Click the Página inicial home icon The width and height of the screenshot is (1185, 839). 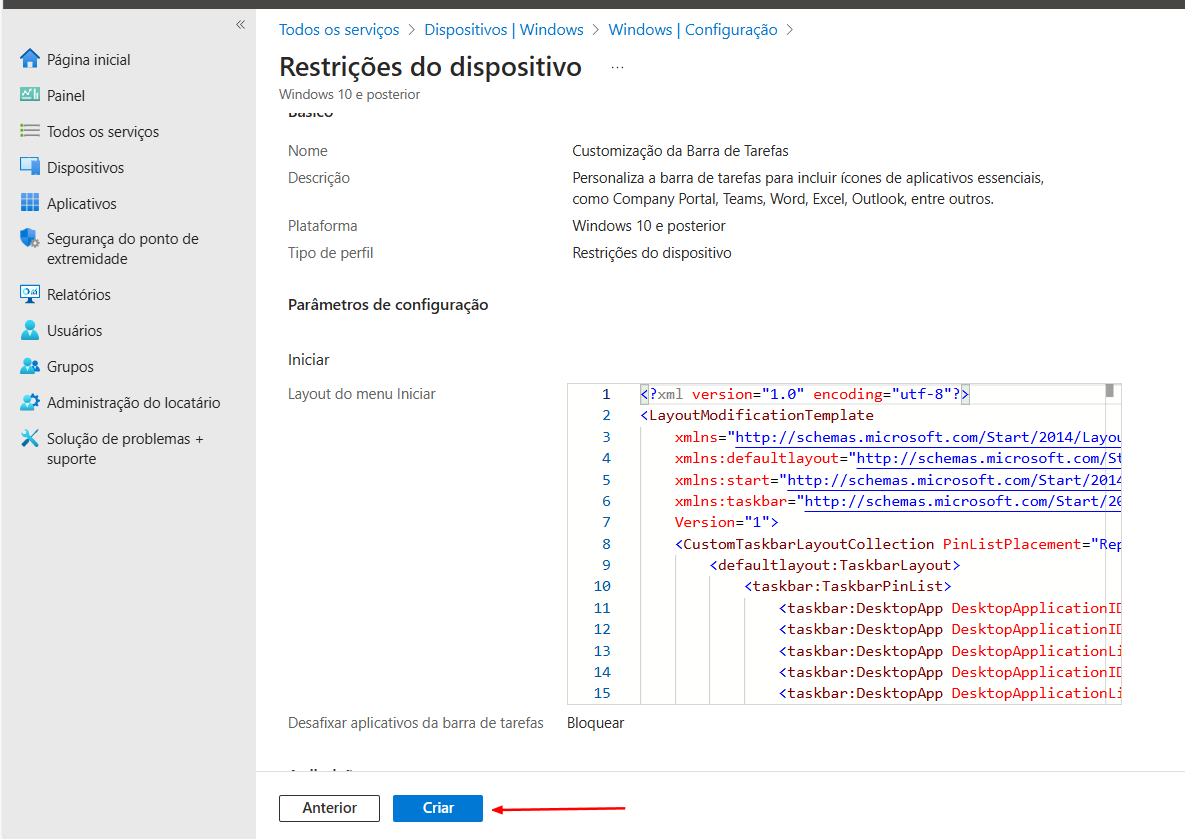29,59
